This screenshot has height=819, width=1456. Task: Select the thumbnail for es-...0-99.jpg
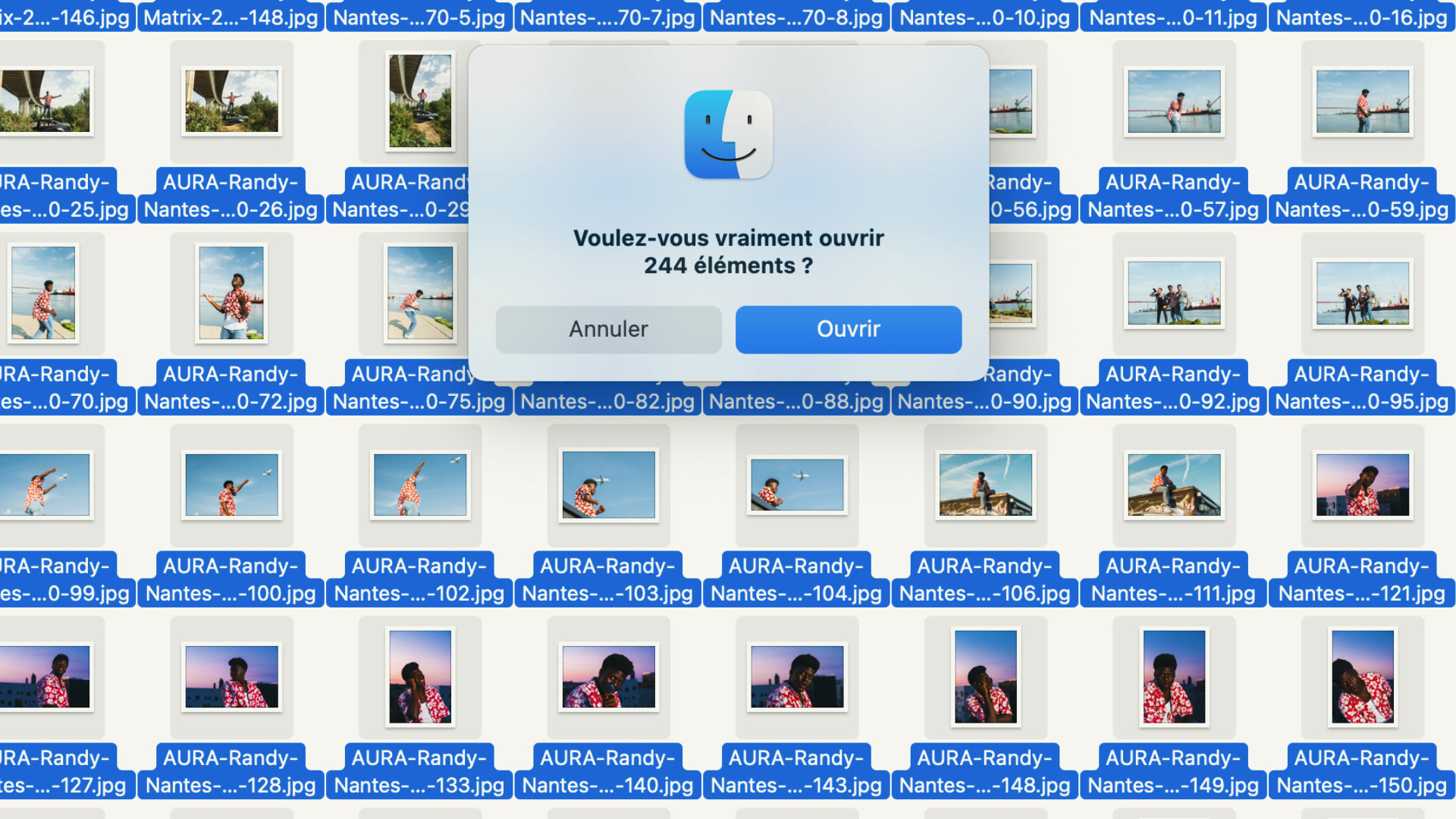(x=45, y=485)
